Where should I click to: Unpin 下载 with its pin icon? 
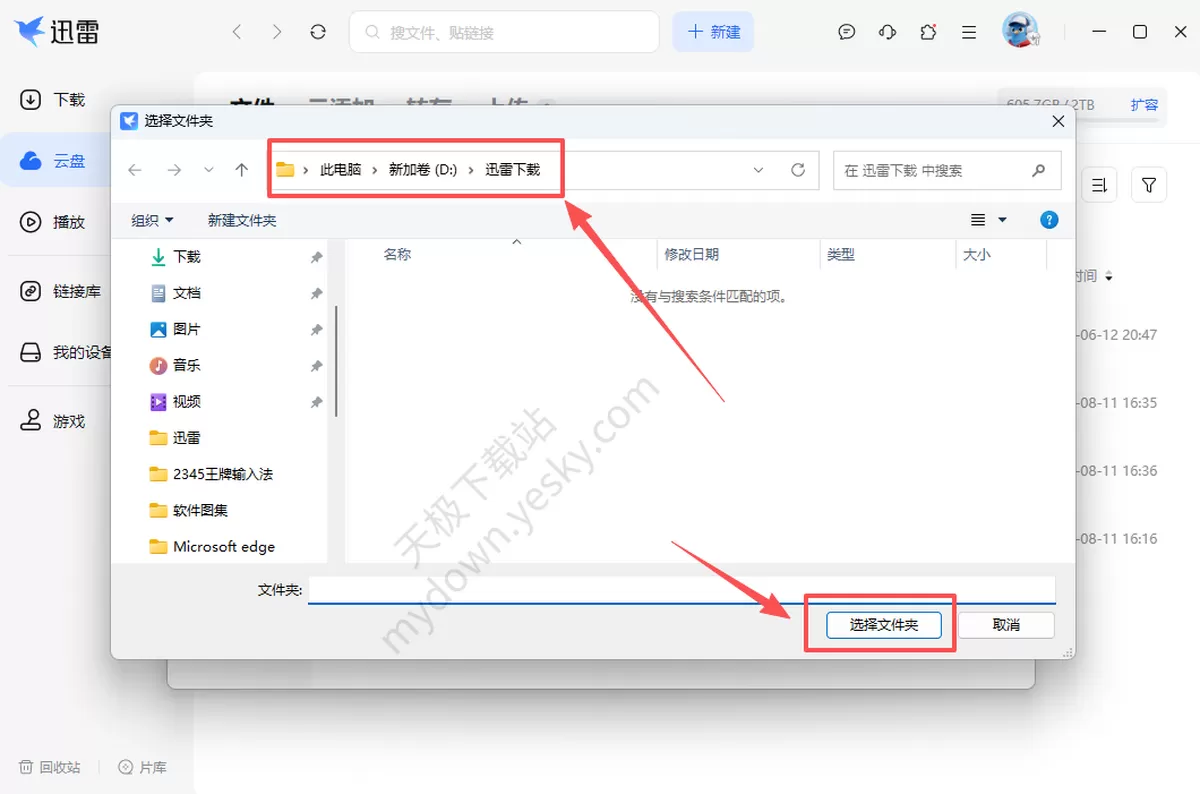click(x=316, y=257)
